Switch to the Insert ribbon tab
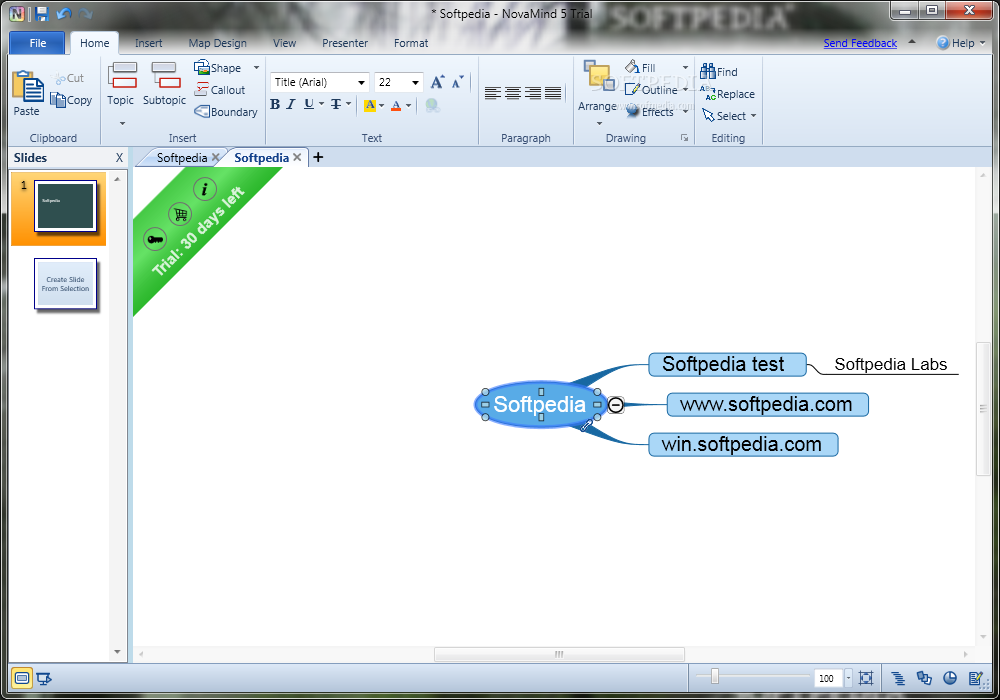 point(149,43)
